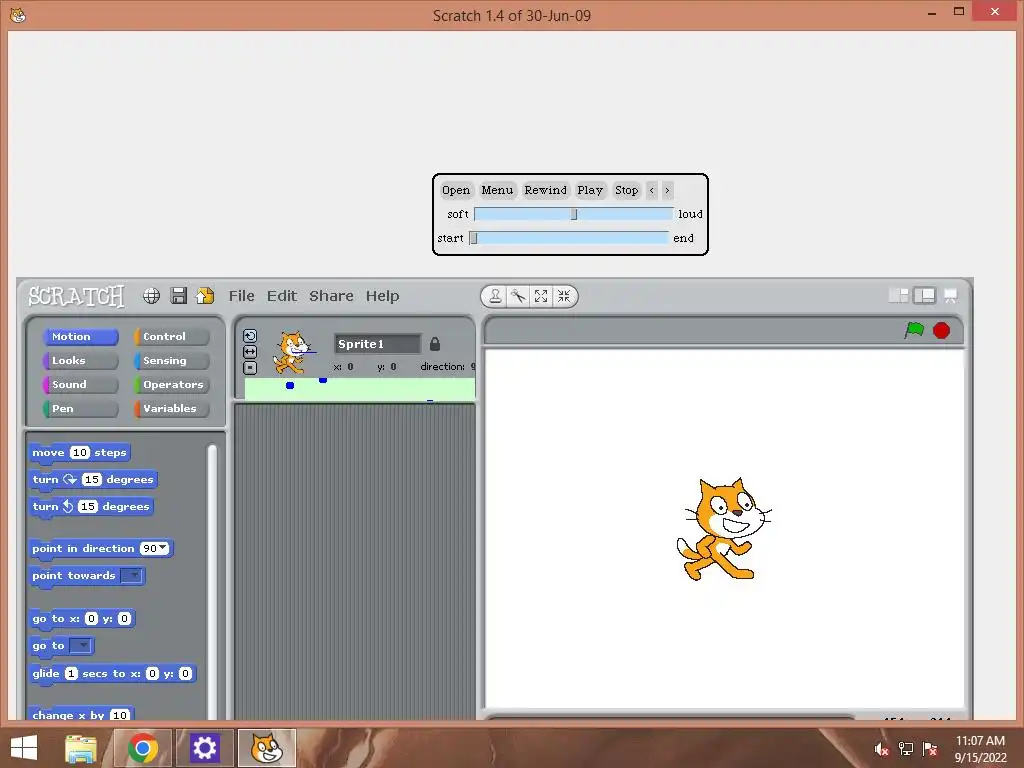This screenshot has height=768, width=1024.
Task: Click the network tray icon
Action: click(x=906, y=749)
